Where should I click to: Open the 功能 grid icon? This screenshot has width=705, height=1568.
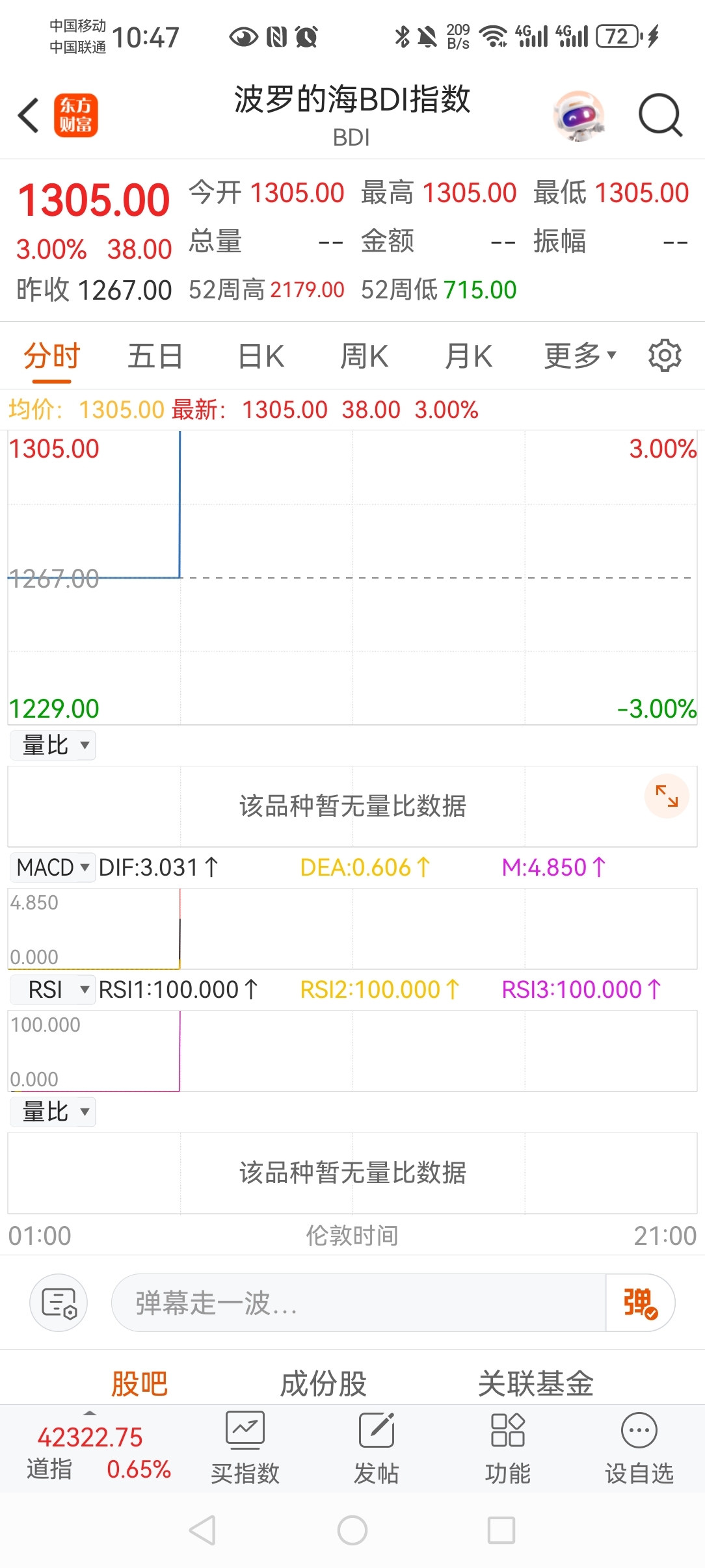click(507, 1430)
